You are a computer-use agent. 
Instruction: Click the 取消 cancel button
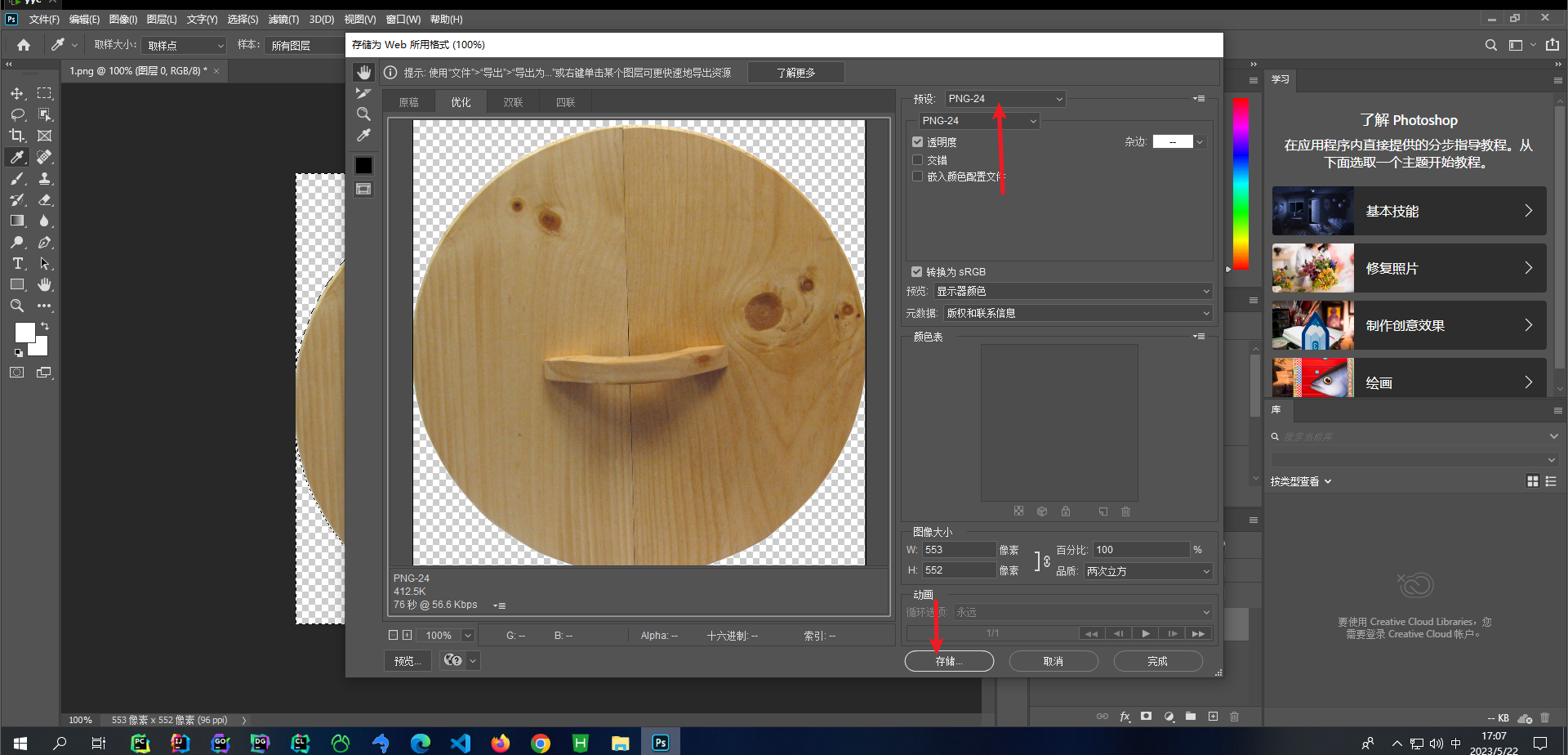pos(1053,661)
